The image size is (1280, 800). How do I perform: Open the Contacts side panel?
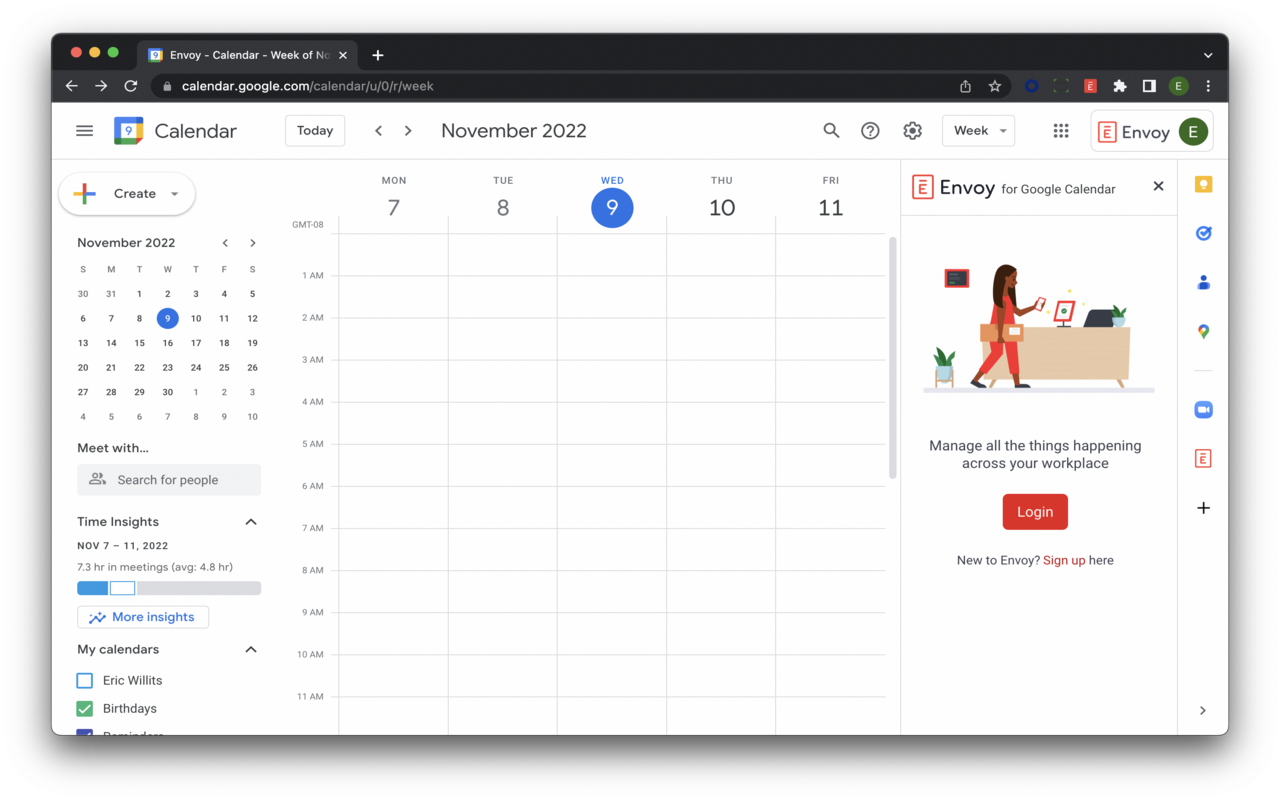[x=1203, y=281]
